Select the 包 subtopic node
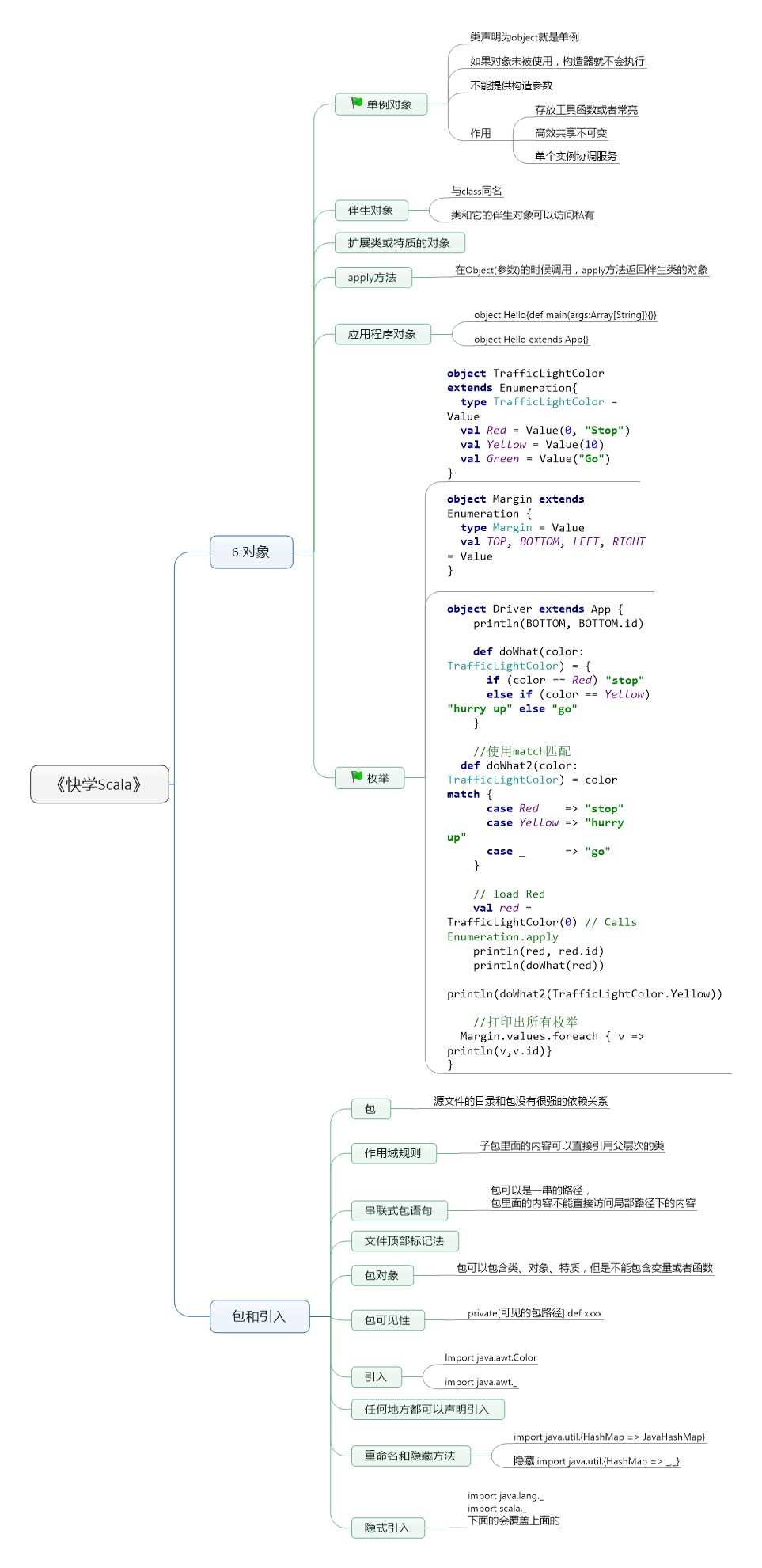Viewport: 762px width, 1568px height. pyautogui.click(x=371, y=1109)
